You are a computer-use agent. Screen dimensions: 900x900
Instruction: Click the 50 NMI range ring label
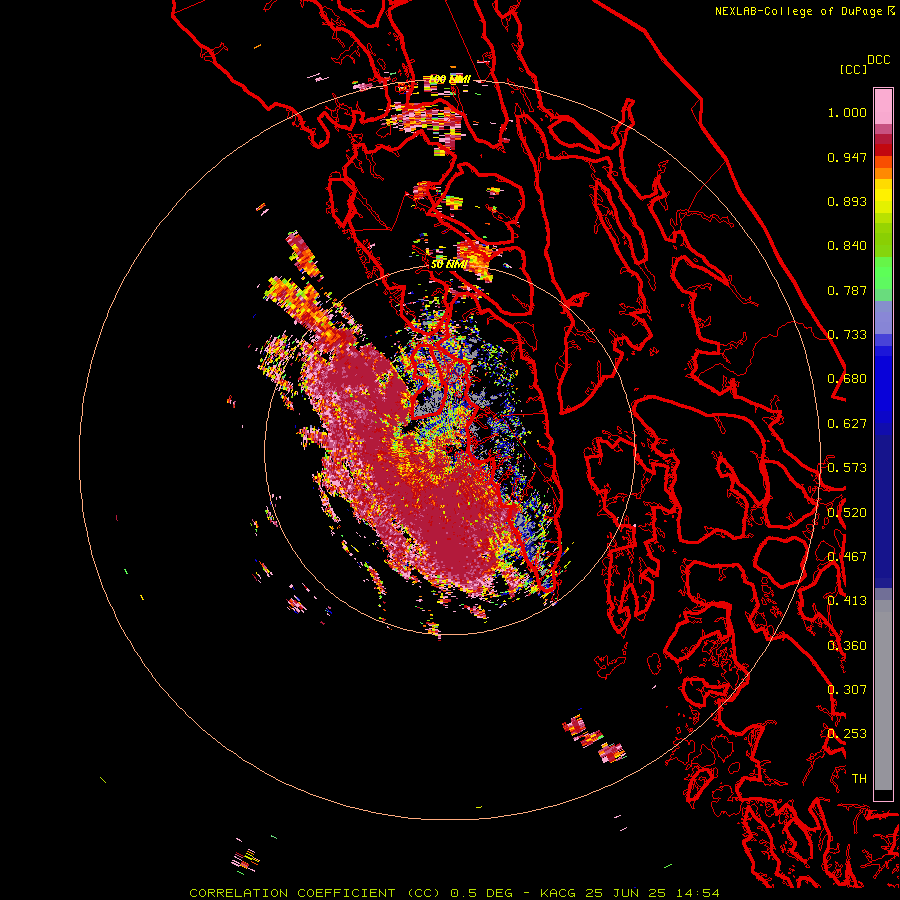pyautogui.click(x=449, y=264)
